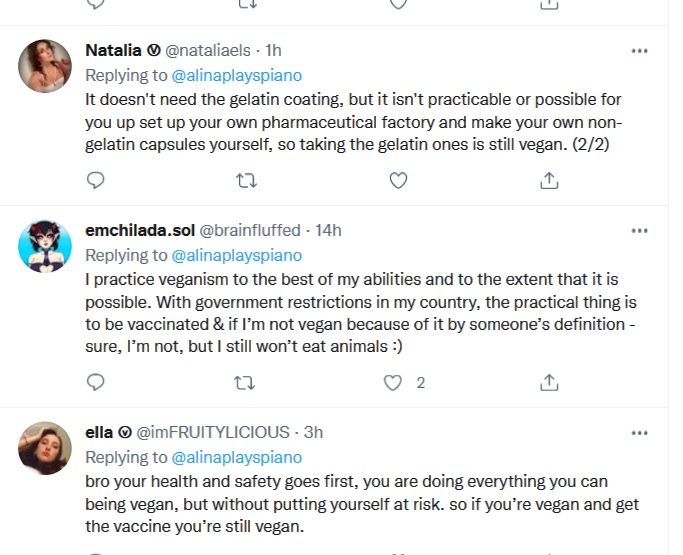Open @imFRUITYLICIOUS profile handle
The width and height of the screenshot is (683, 555).
(x=213, y=433)
